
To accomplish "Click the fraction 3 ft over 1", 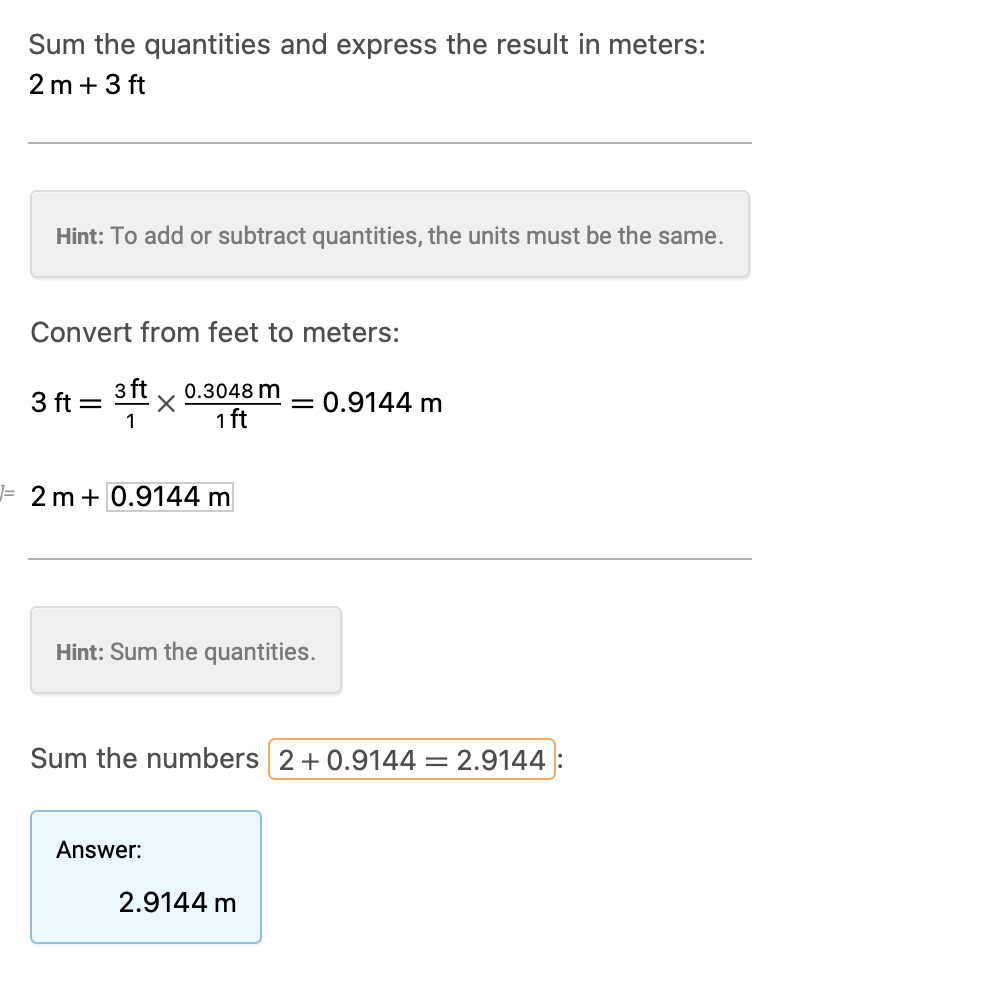I will click(131, 404).
